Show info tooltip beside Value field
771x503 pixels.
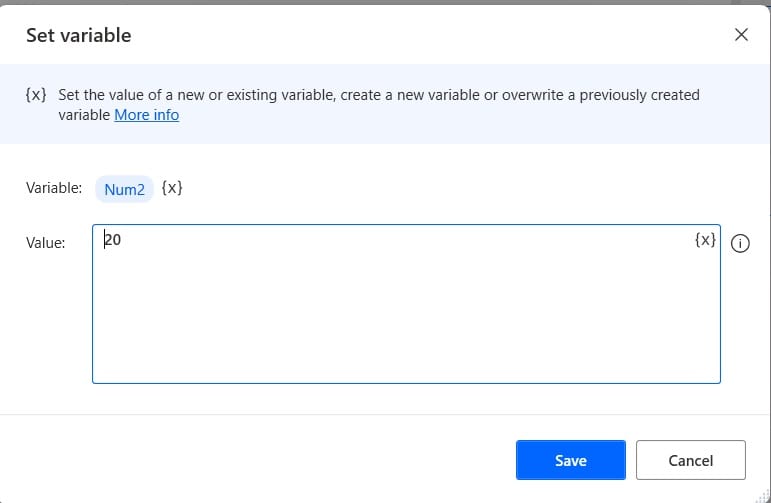pyautogui.click(x=740, y=243)
